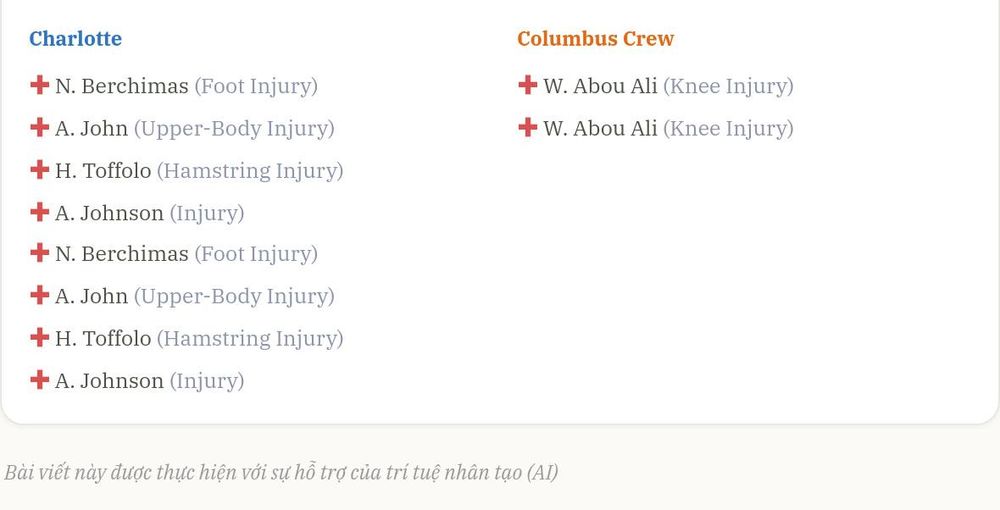Select the first W. Abou Ali player name
The height and width of the screenshot is (510, 1000).
(x=600, y=86)
